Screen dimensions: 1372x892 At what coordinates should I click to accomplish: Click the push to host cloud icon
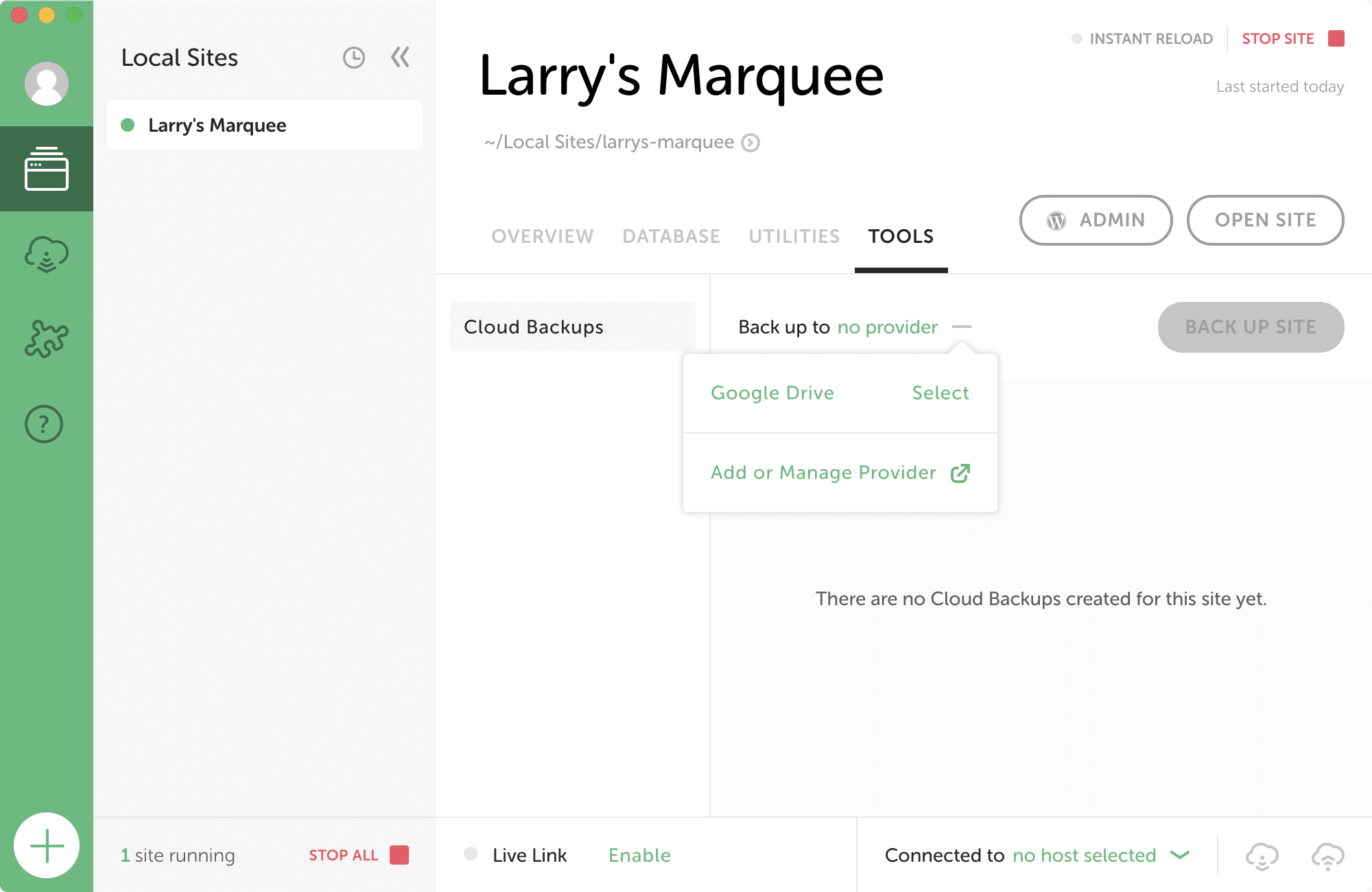pyautogui.click(x=1328, y=856)
